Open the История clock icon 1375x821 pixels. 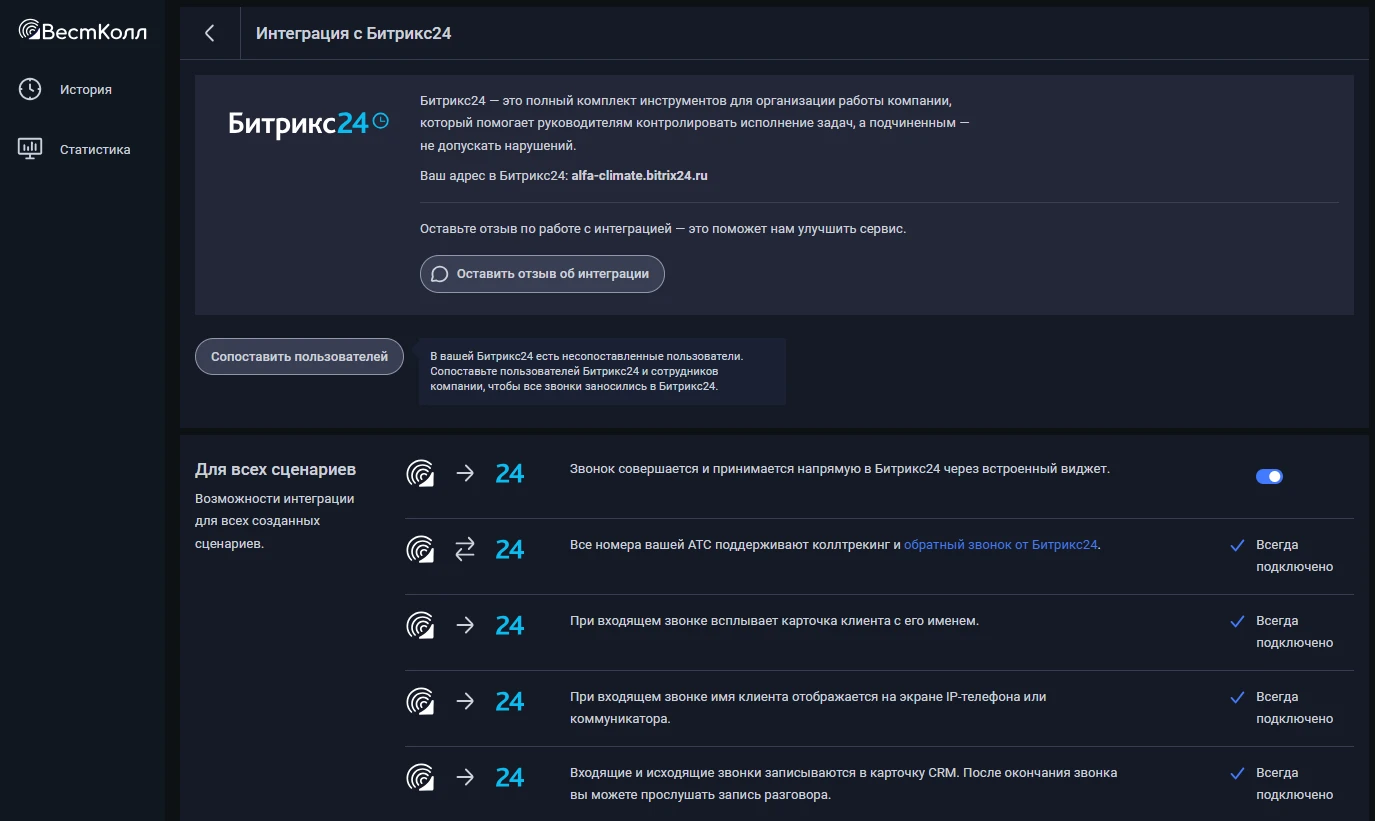click(30, 89)
